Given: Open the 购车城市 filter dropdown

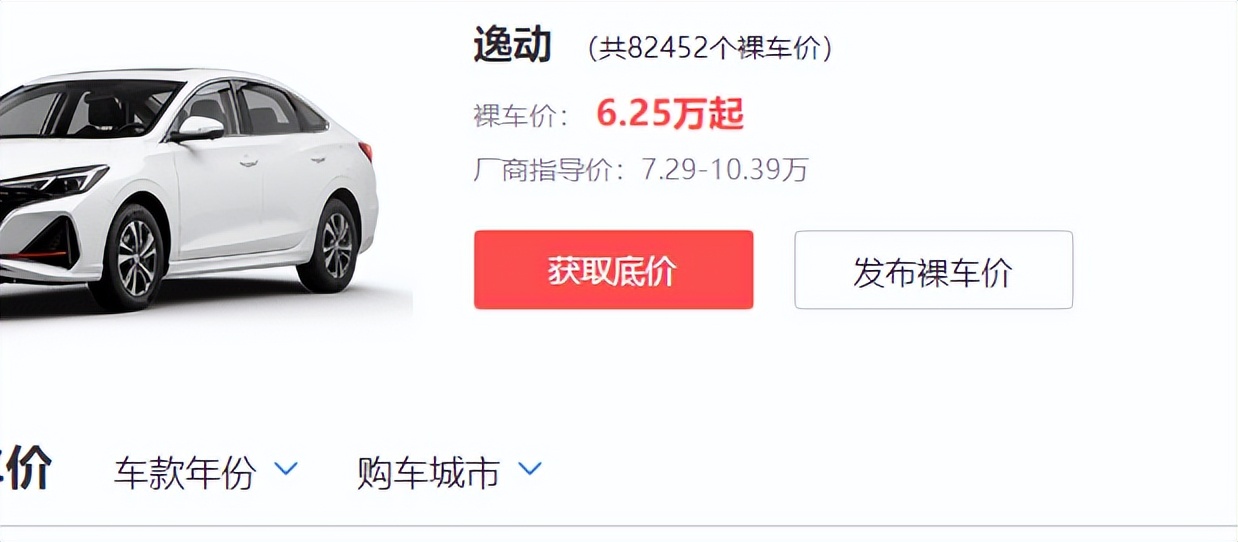Looking at the screenshot, I should 449,472.
